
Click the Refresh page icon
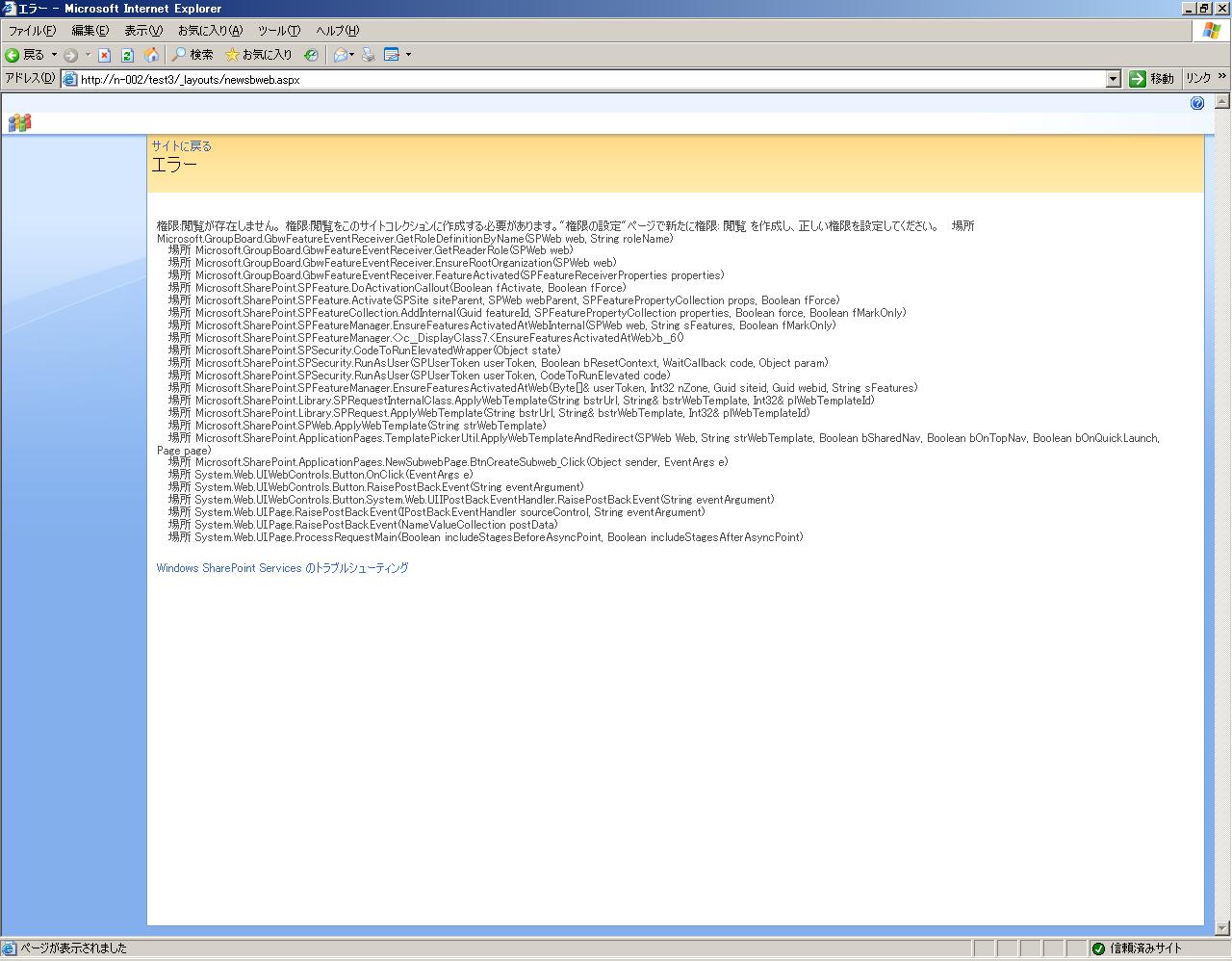(x=127, y=55)
